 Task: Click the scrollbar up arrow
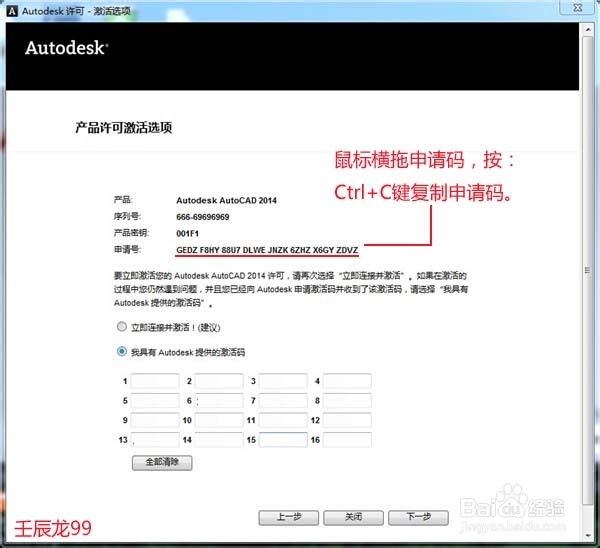[x=588, y=29]
